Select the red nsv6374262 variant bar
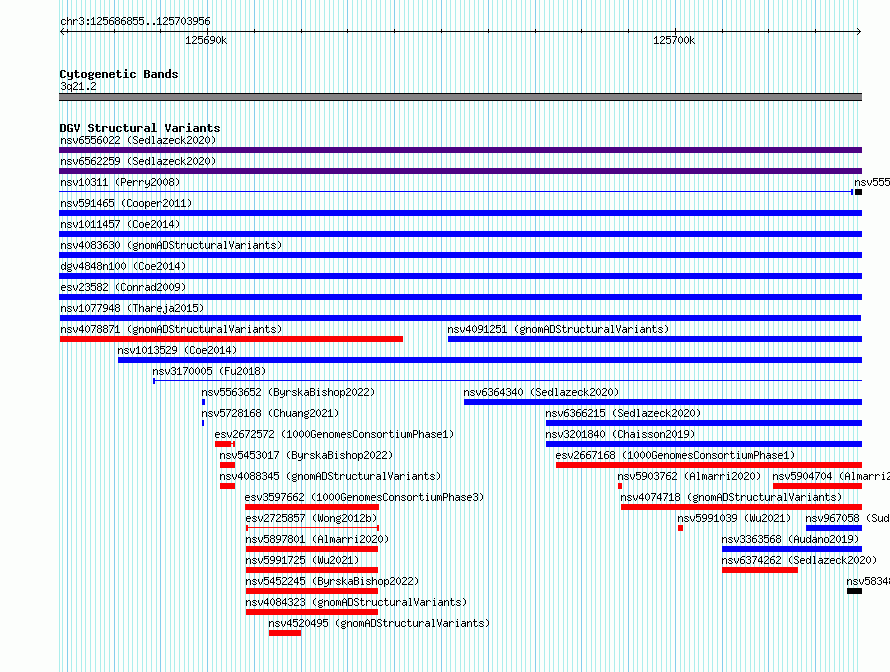This screenshot has height=672, width=890. click(x=759, y=570)
